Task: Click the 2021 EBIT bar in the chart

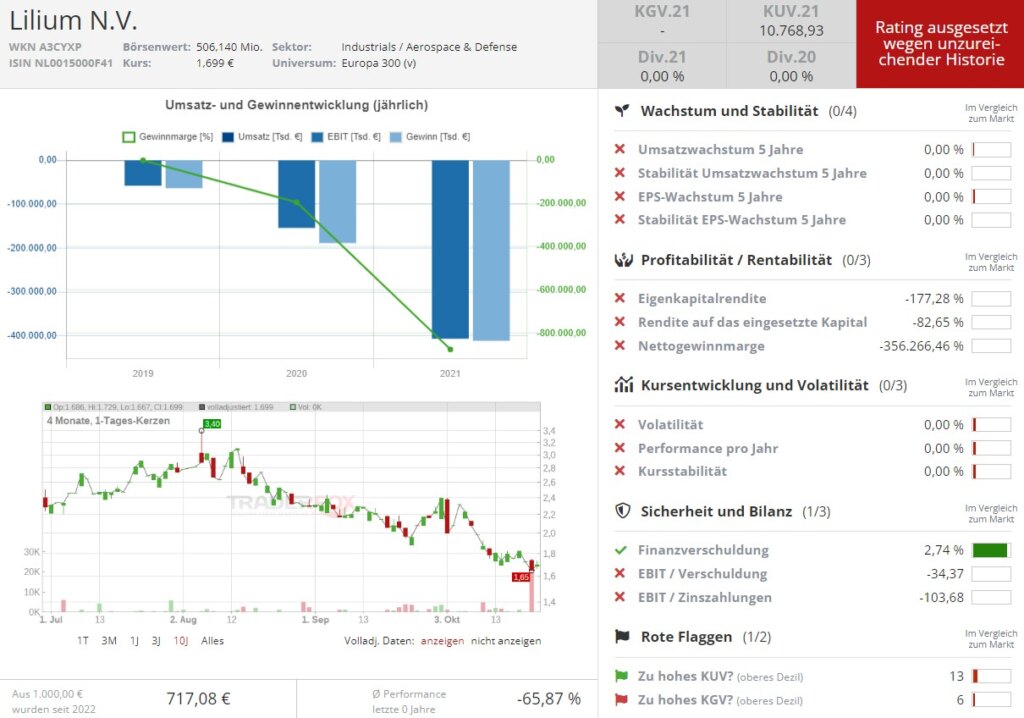Action: 450,249
